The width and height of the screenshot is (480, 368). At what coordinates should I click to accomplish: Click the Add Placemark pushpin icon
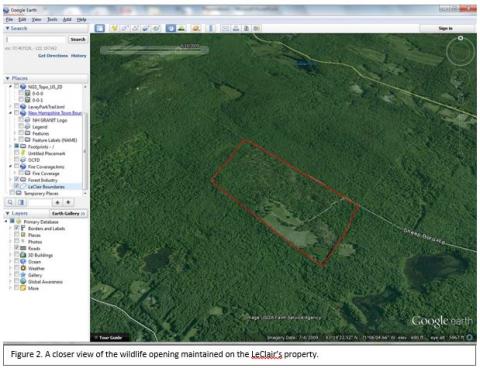coord(114,28)
